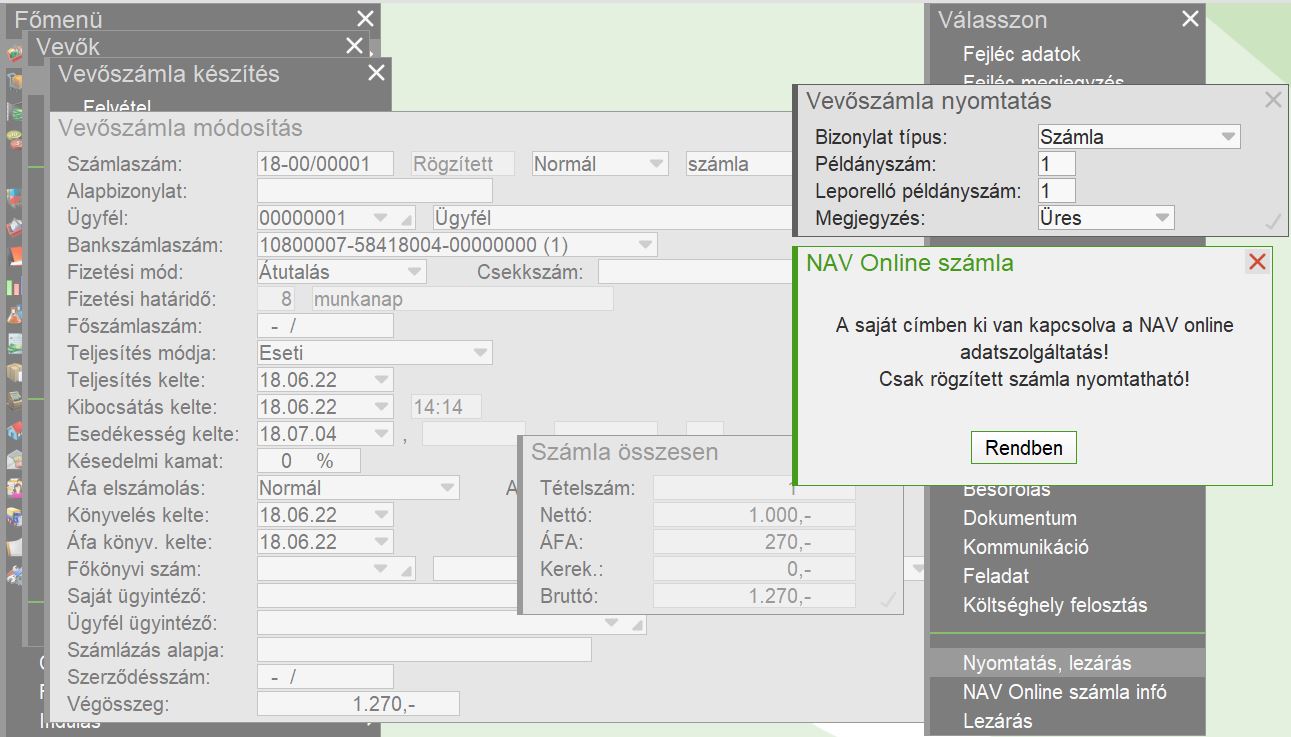The image size is (1291, 737).
Task: Expand the Teljesítés módja dropdown
Action: click(481, 353)
